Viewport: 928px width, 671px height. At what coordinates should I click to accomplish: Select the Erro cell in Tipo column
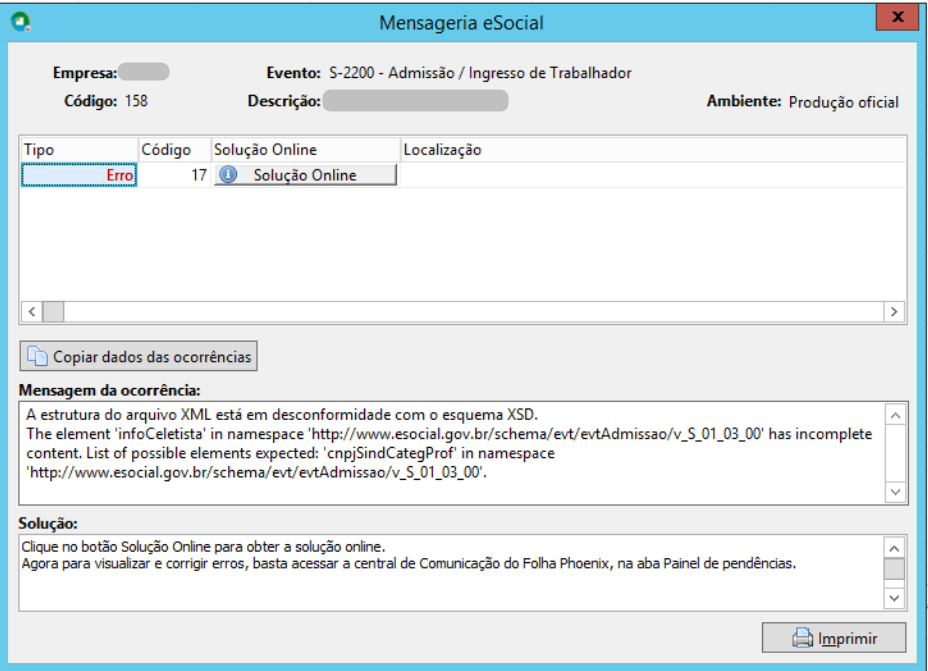point(79,175)
